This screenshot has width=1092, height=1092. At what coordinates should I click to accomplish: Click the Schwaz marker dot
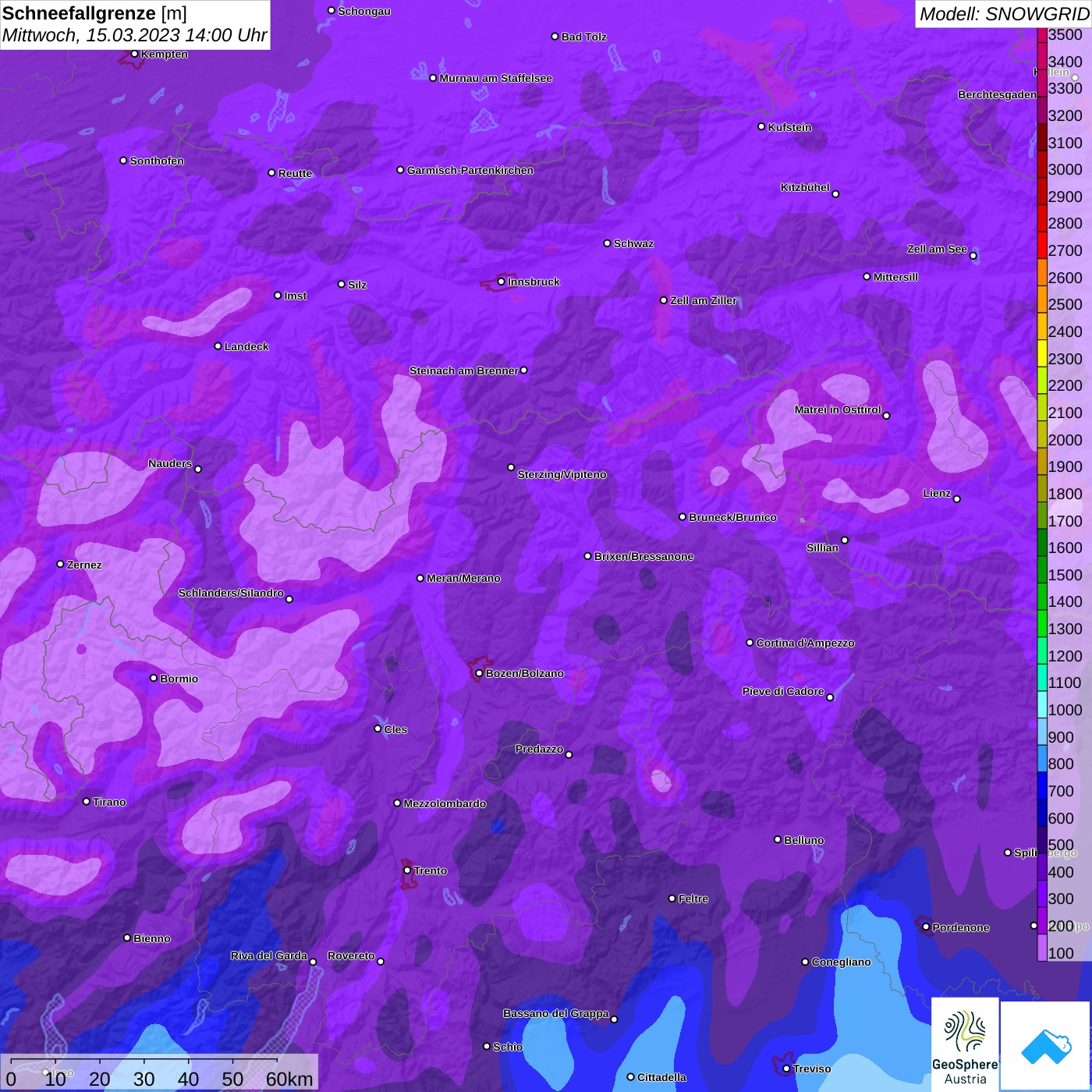click(x=607, y=243)
